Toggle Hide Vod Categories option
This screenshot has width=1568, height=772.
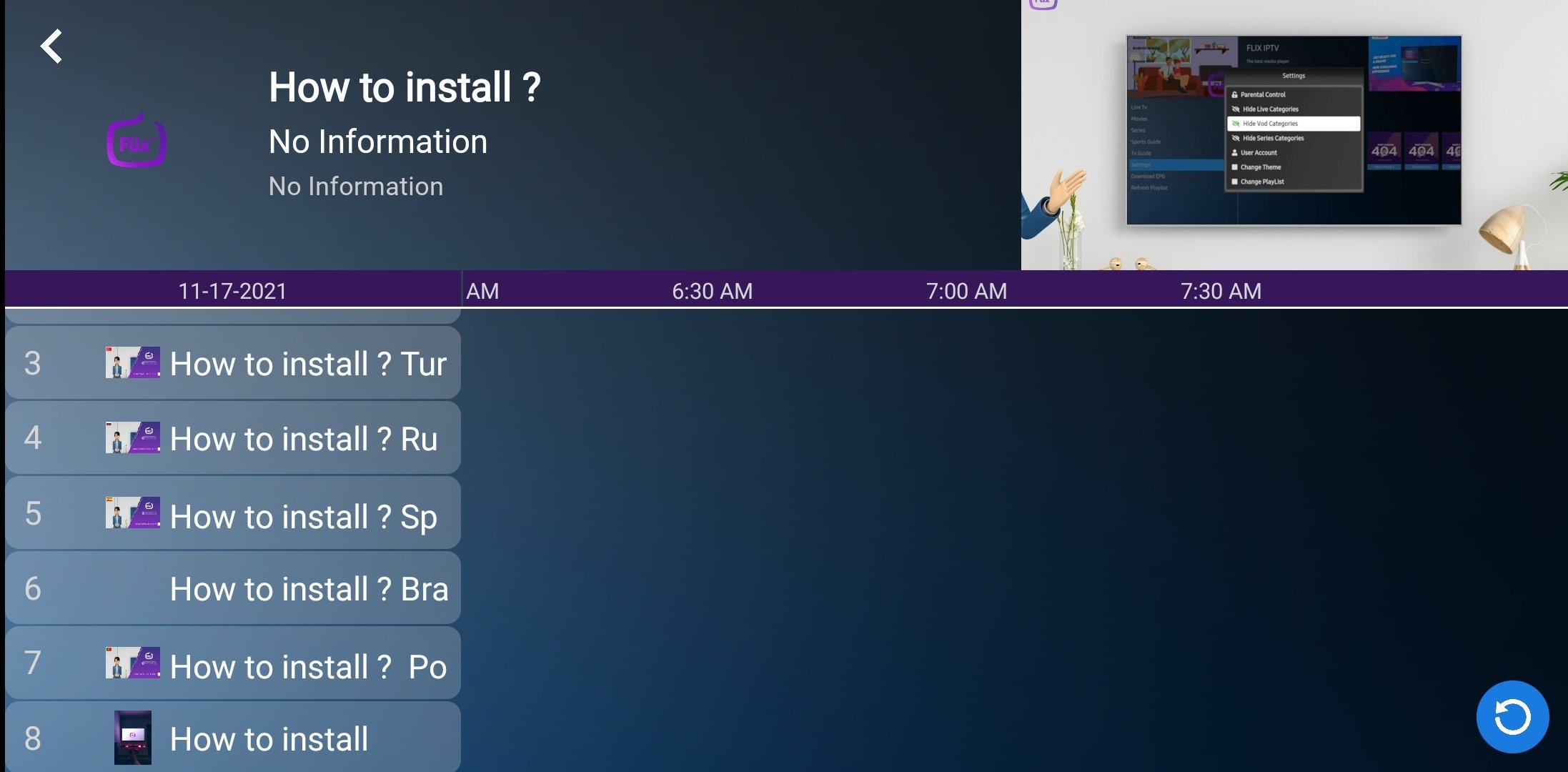point(1293,123)
